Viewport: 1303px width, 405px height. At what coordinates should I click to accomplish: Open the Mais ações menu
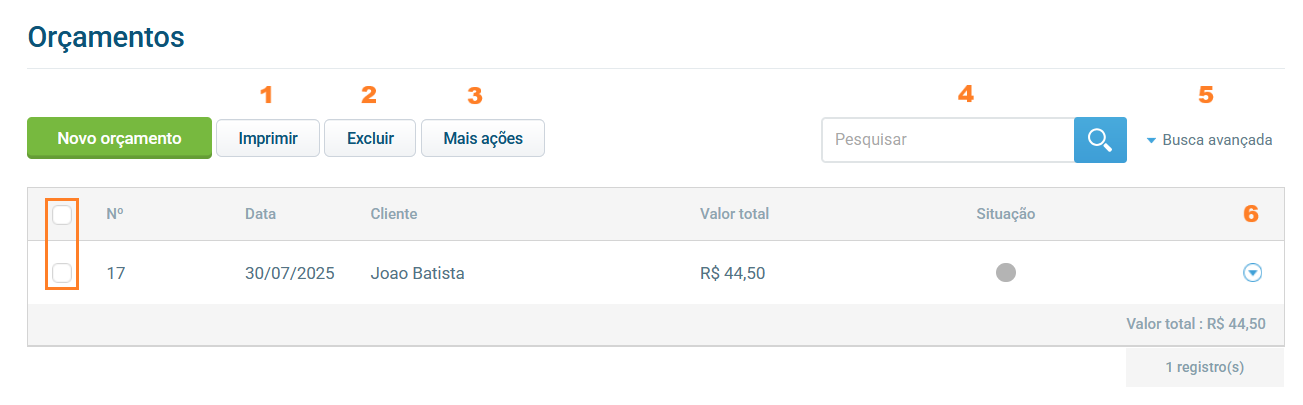click(x=482, y=139)
